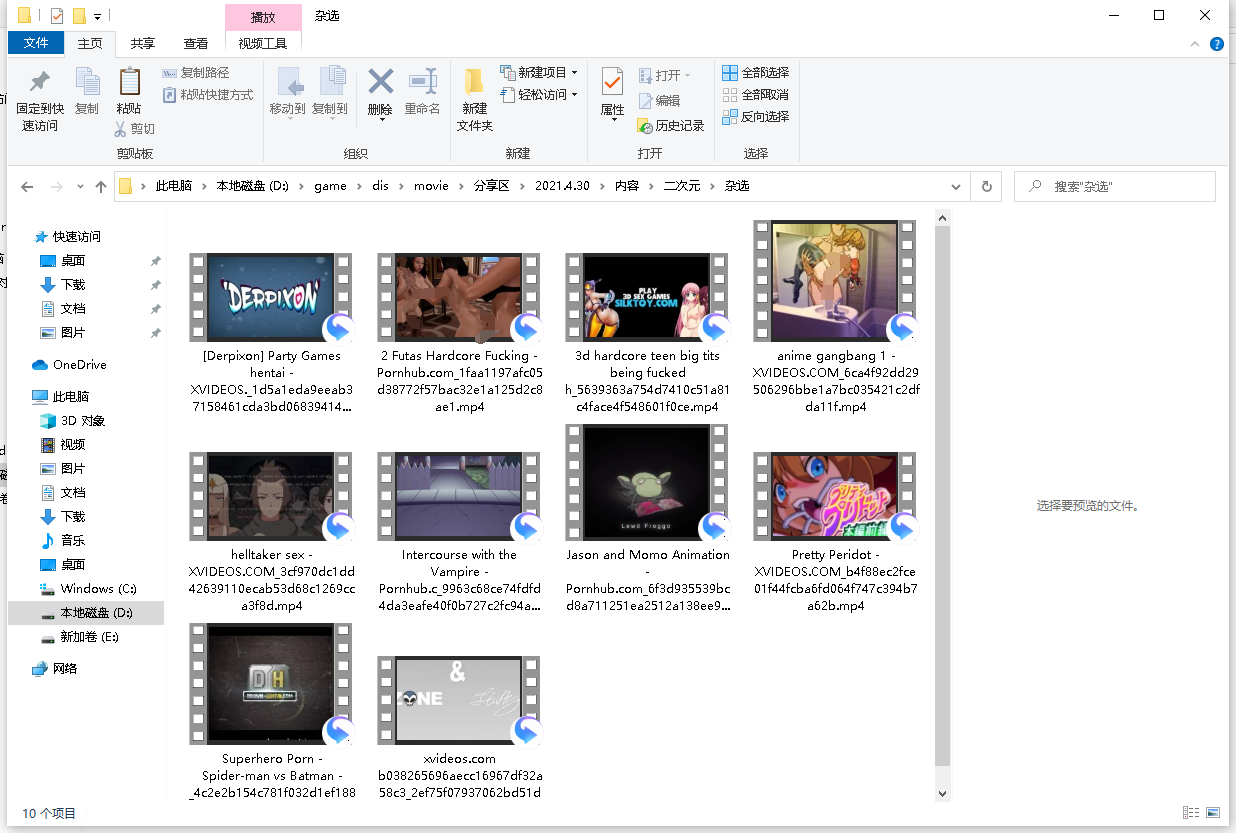
Task: Open the customize quick access toolbar arrow
Action: 97,16
